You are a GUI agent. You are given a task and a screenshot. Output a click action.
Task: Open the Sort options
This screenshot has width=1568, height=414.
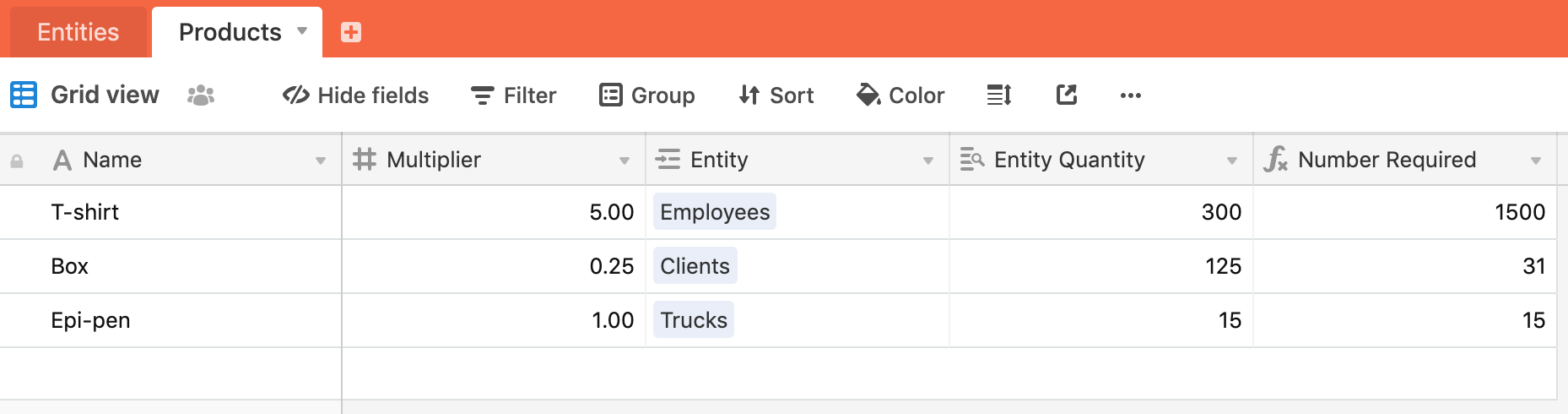tap(776, 95)
